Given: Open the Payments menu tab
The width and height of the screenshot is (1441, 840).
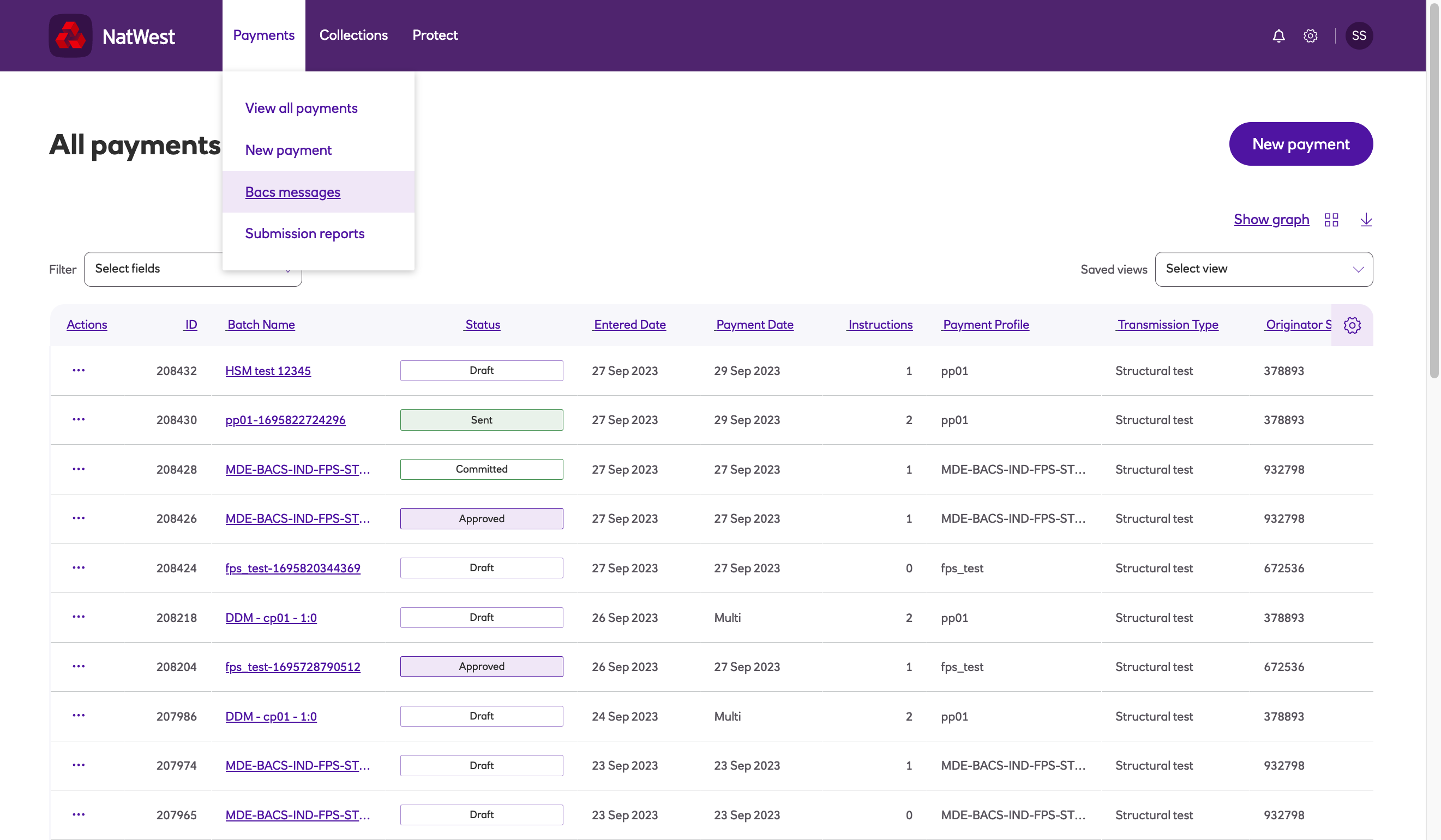Looking at the screenshot, I should (x=263, y=35).
